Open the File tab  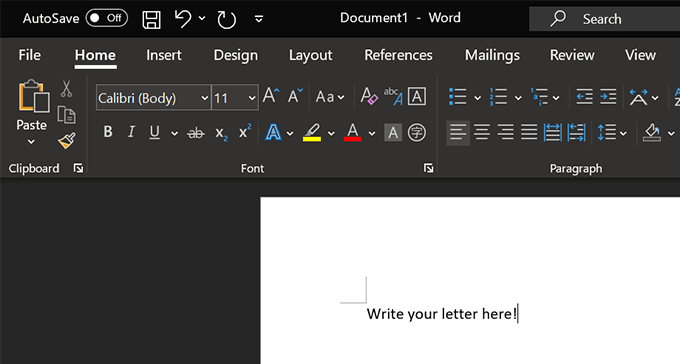(x=29, y=55)
